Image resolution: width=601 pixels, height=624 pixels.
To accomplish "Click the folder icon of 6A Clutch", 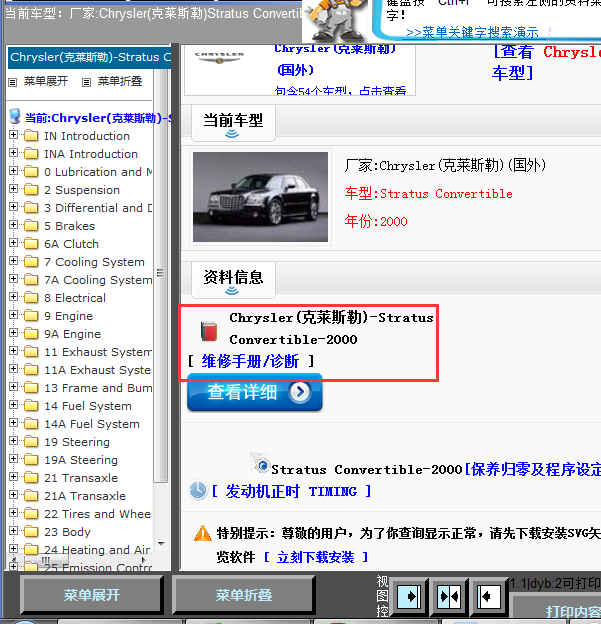I will [x=31, y=244].
